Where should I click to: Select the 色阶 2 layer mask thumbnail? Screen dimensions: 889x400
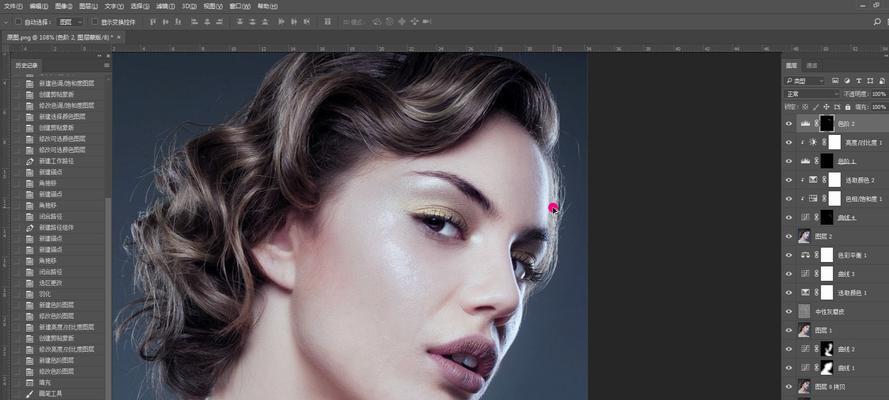[x=827, y=123]
